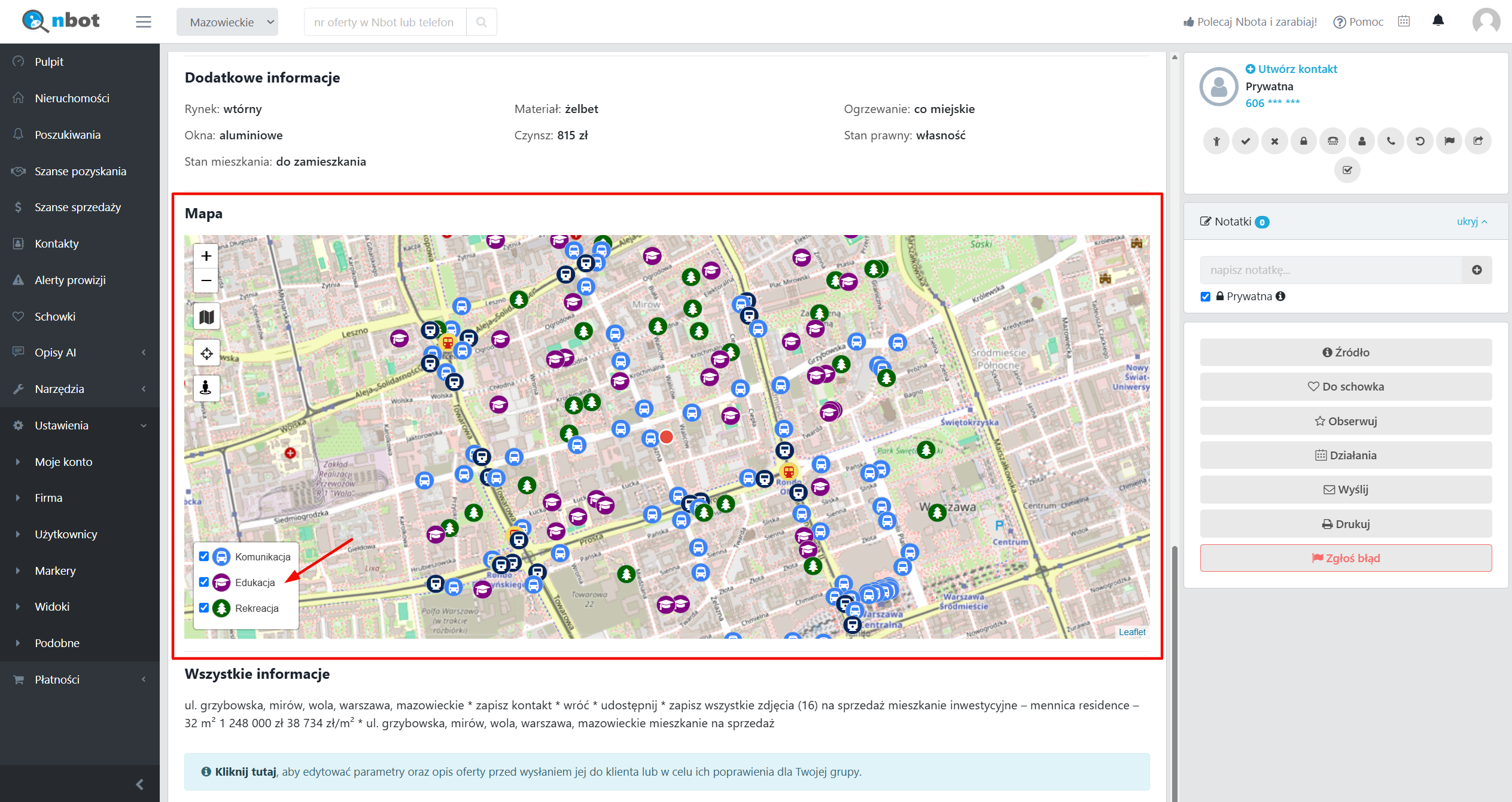Click the map crosshair locate button
Screen dimensions: 1512x802
206,353
